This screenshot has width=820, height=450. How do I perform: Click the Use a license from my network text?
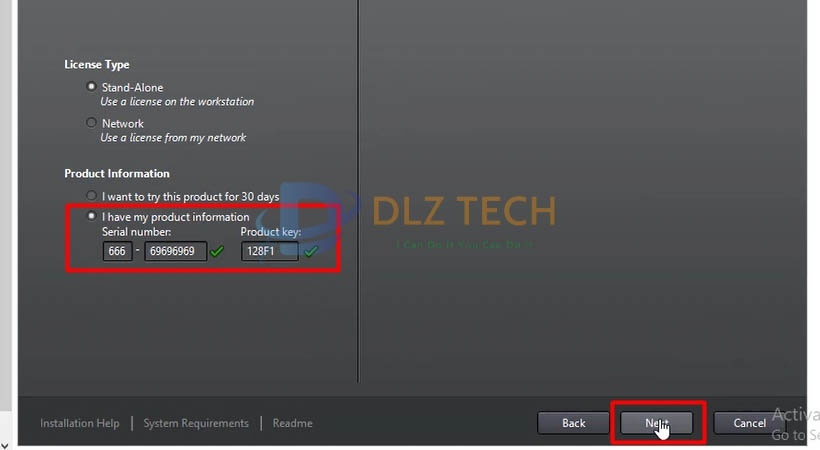[x=173, y=138]
